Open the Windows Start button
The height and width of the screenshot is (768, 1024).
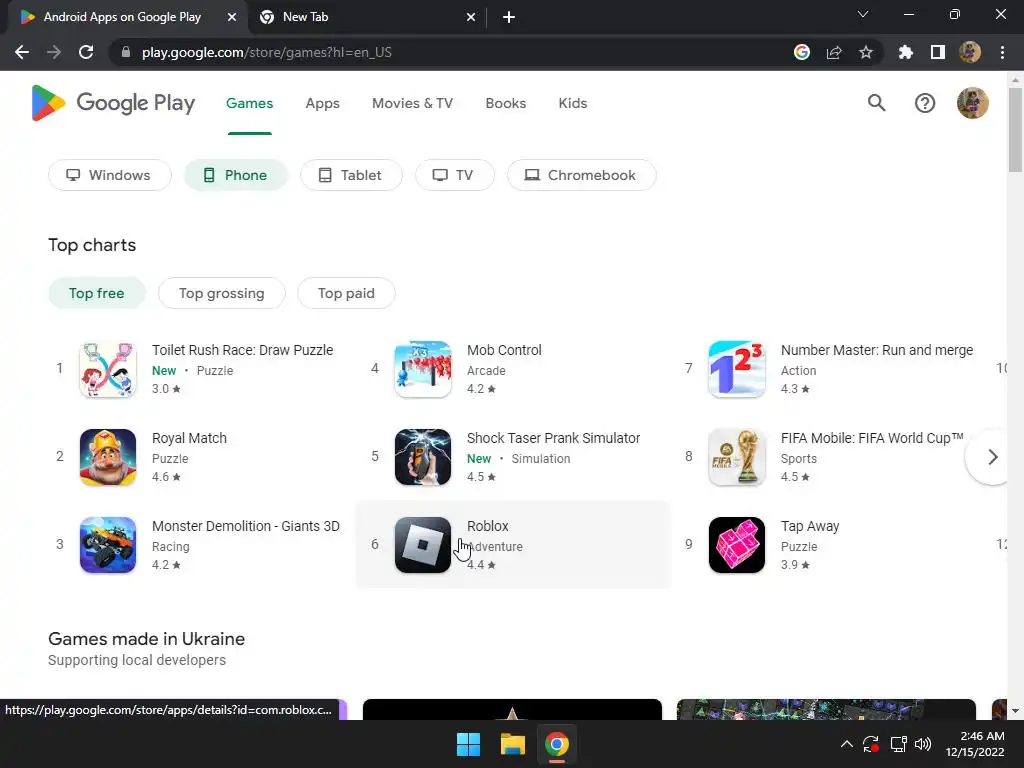click(468, 744)
